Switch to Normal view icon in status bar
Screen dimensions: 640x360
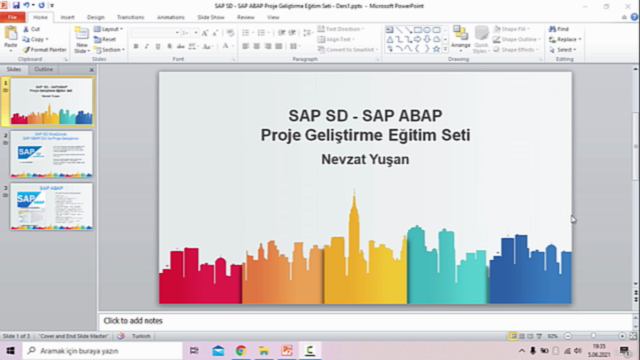[513, 336]
